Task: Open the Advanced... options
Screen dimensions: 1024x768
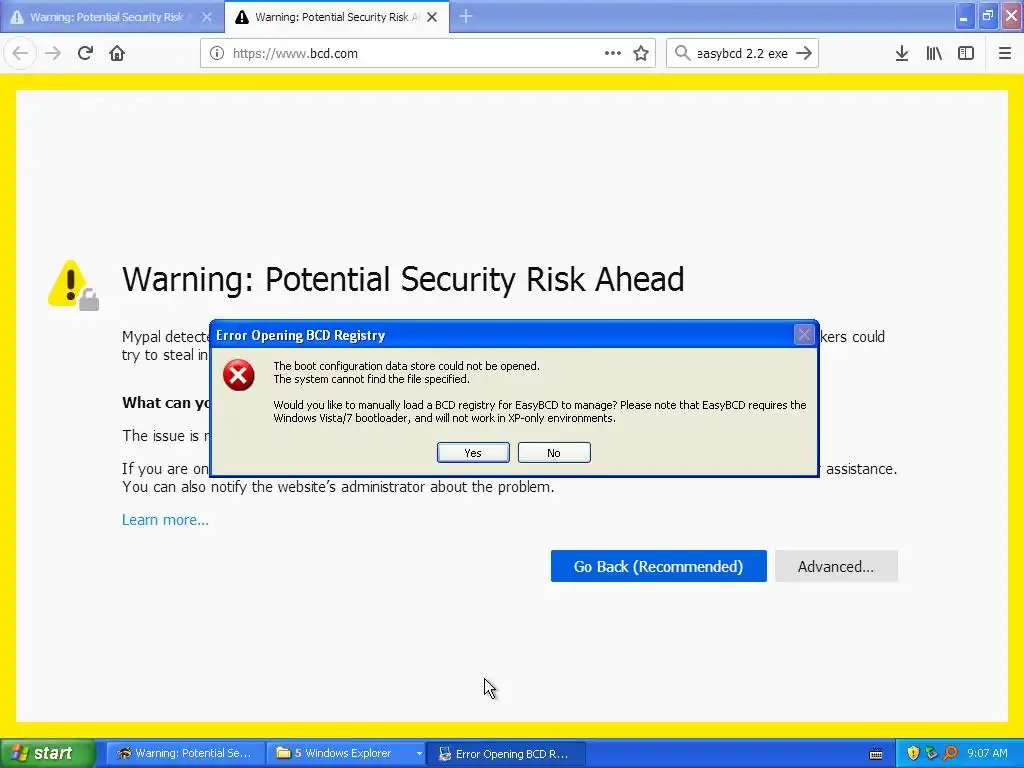Action: (x=836, y=566)
